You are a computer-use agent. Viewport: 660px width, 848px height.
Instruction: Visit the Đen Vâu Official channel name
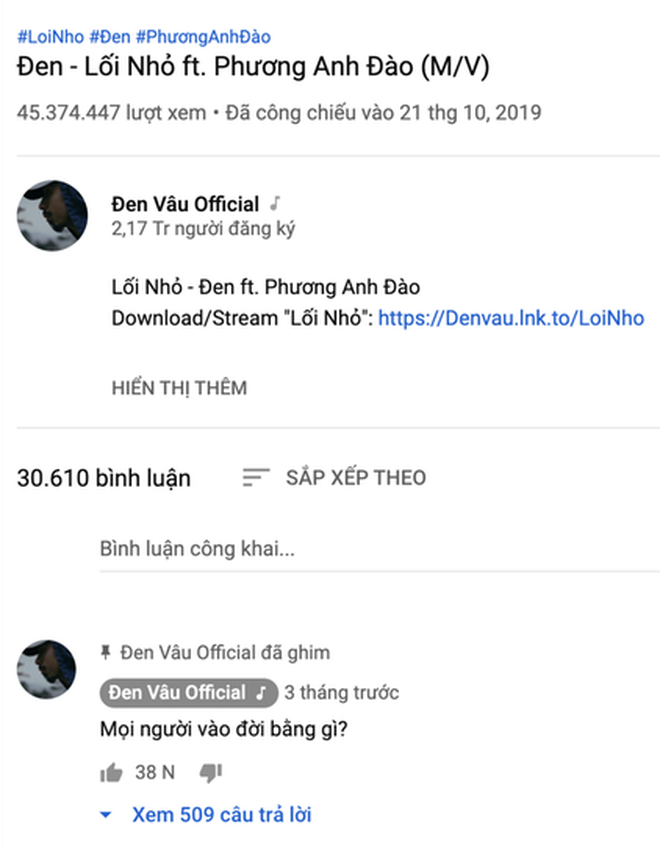pos(185,204)
